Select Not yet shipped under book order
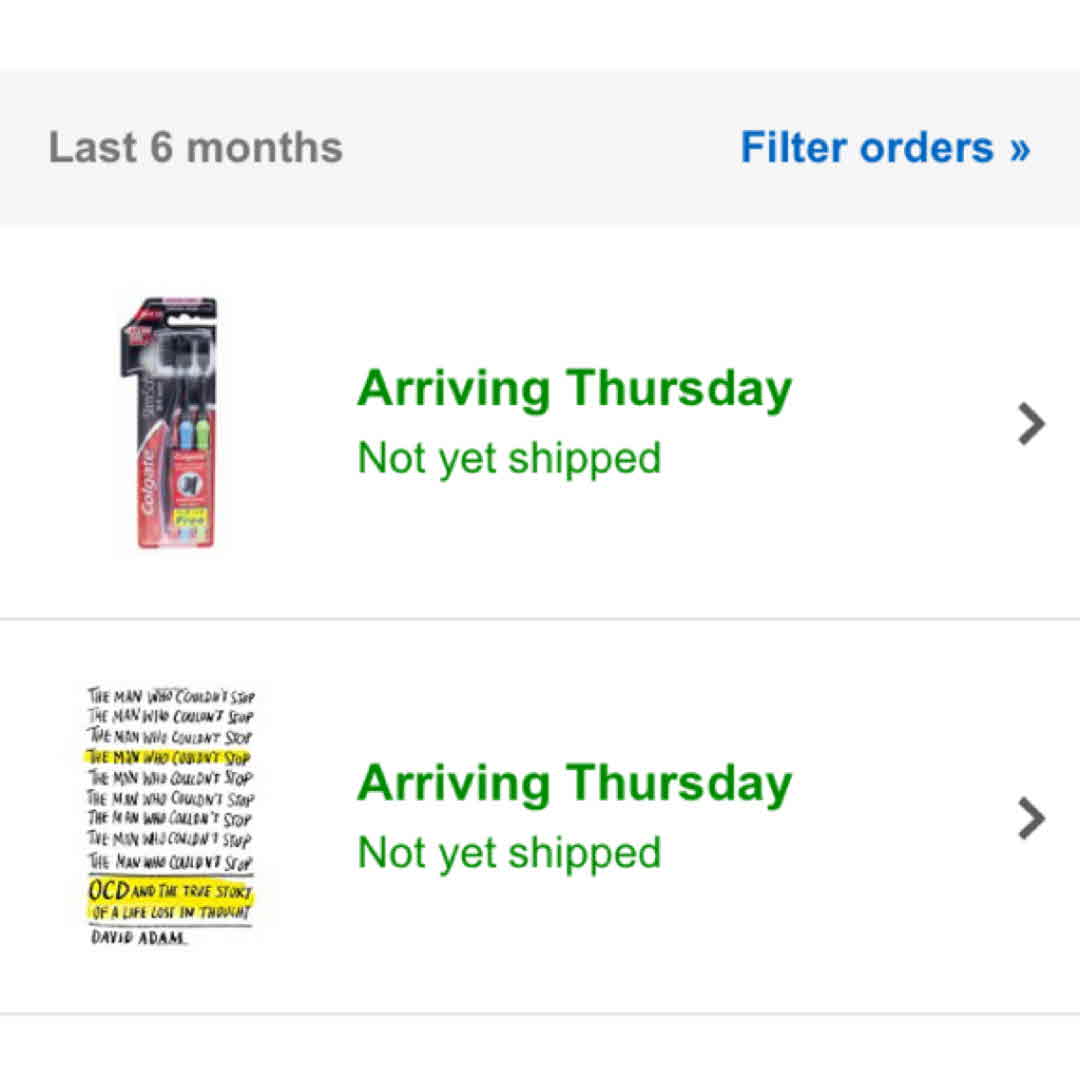Viewport: 1080px width, 1080px height. tap(509, 852)
